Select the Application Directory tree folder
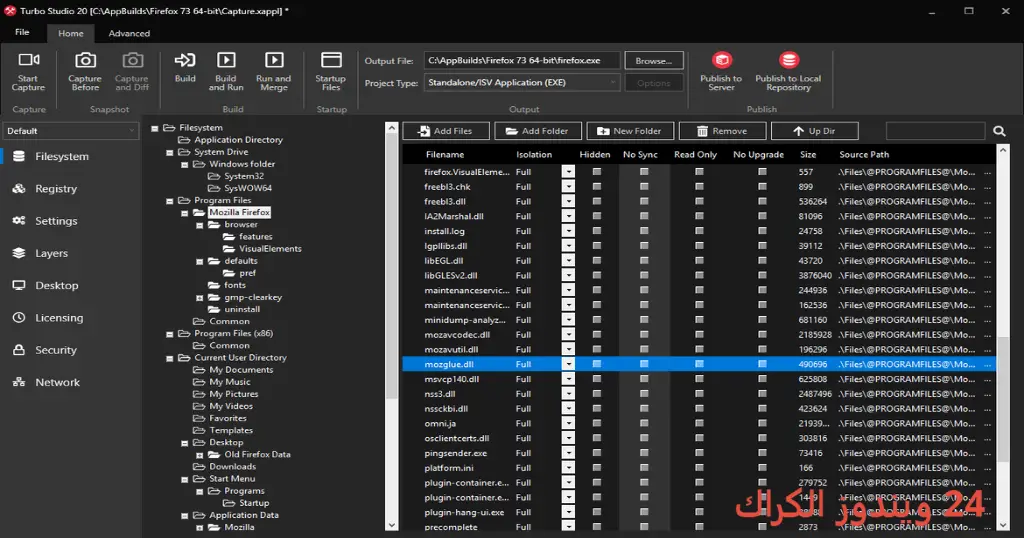1024x538 pixels. 238,140
